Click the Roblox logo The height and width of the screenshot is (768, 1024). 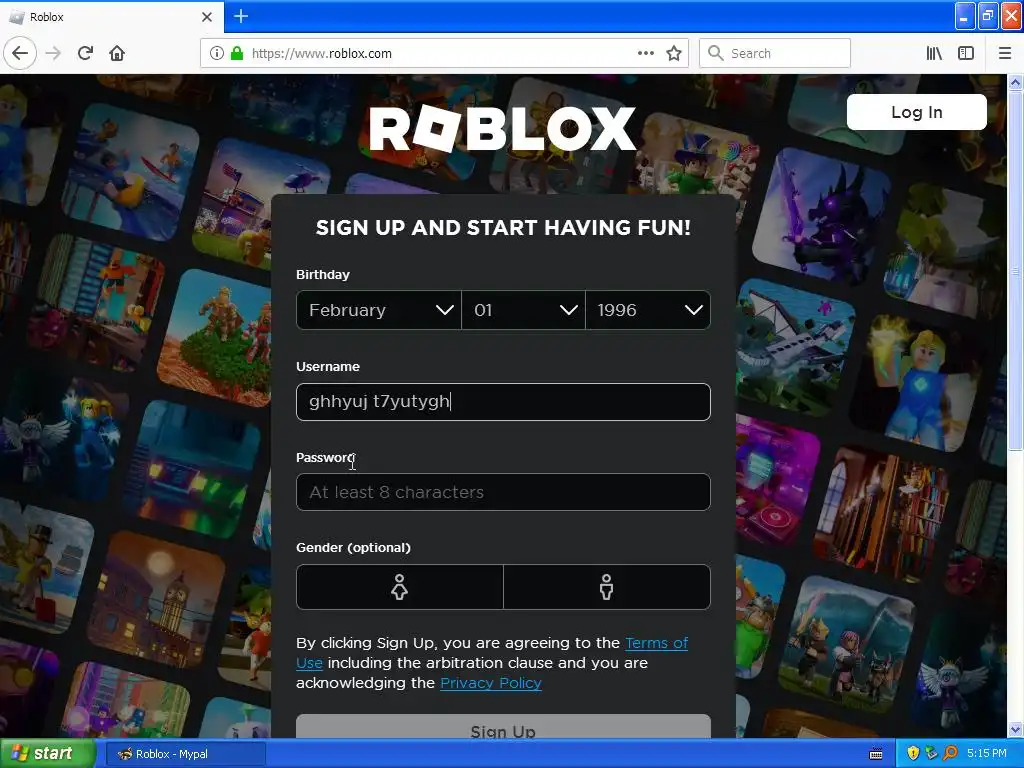503,129
